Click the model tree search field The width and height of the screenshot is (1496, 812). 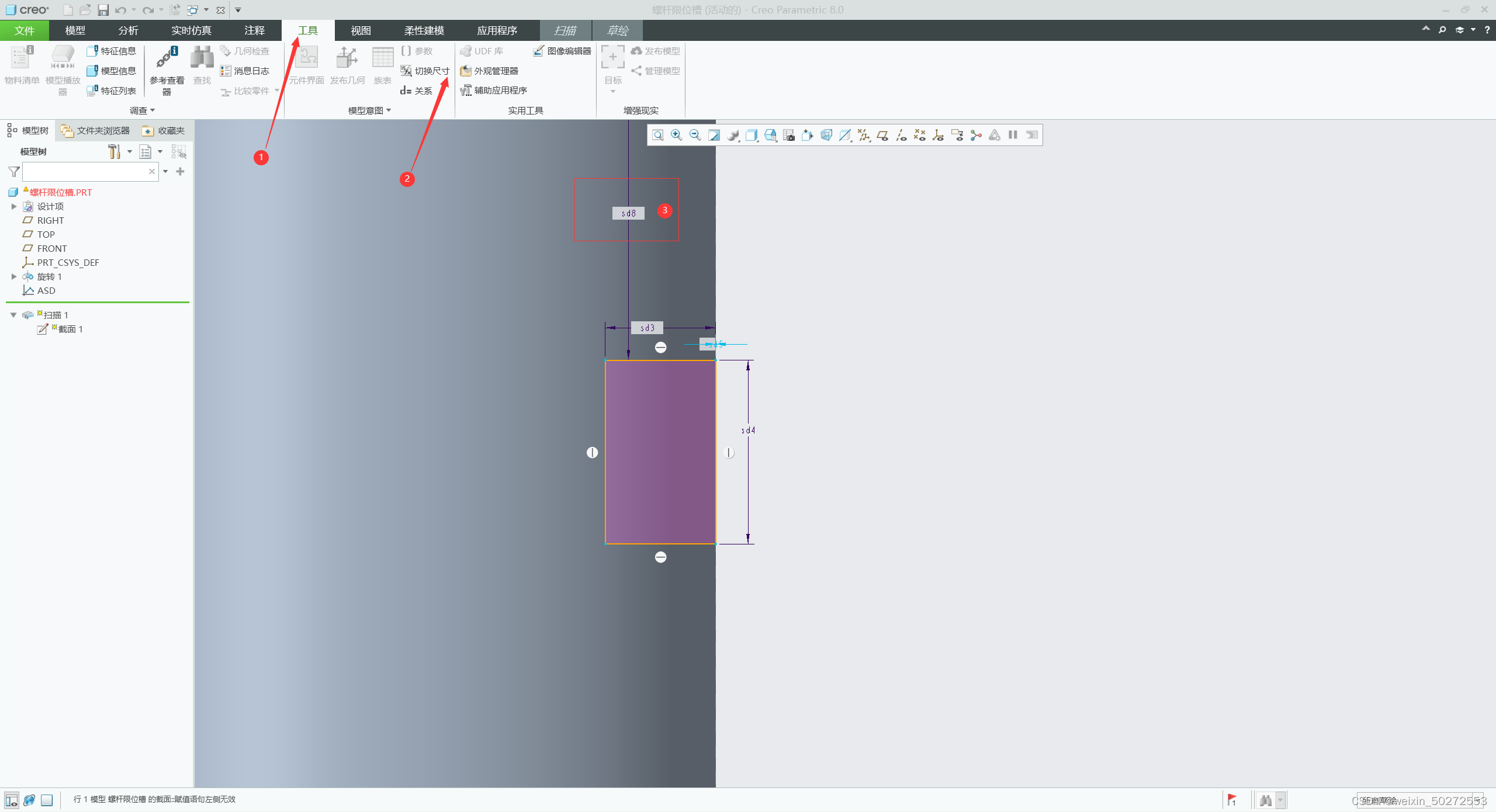click(85, 171)
